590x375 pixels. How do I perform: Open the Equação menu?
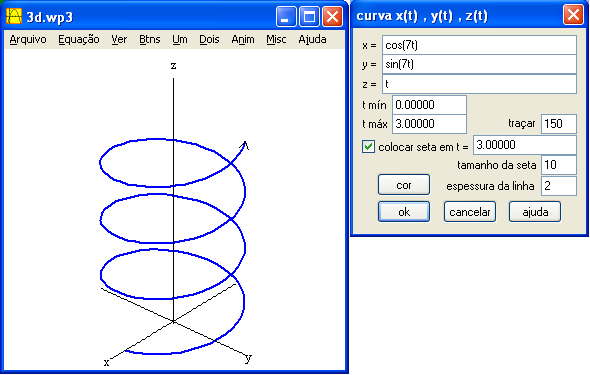coord(79,39)
